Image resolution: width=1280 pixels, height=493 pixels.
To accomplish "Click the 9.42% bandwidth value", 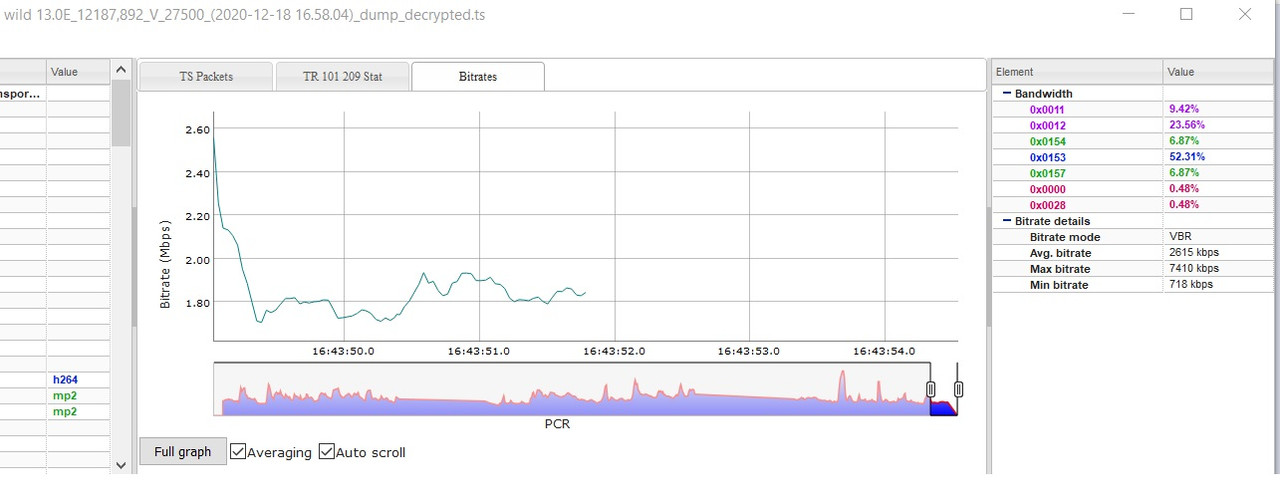I will tap(1183, 109).
